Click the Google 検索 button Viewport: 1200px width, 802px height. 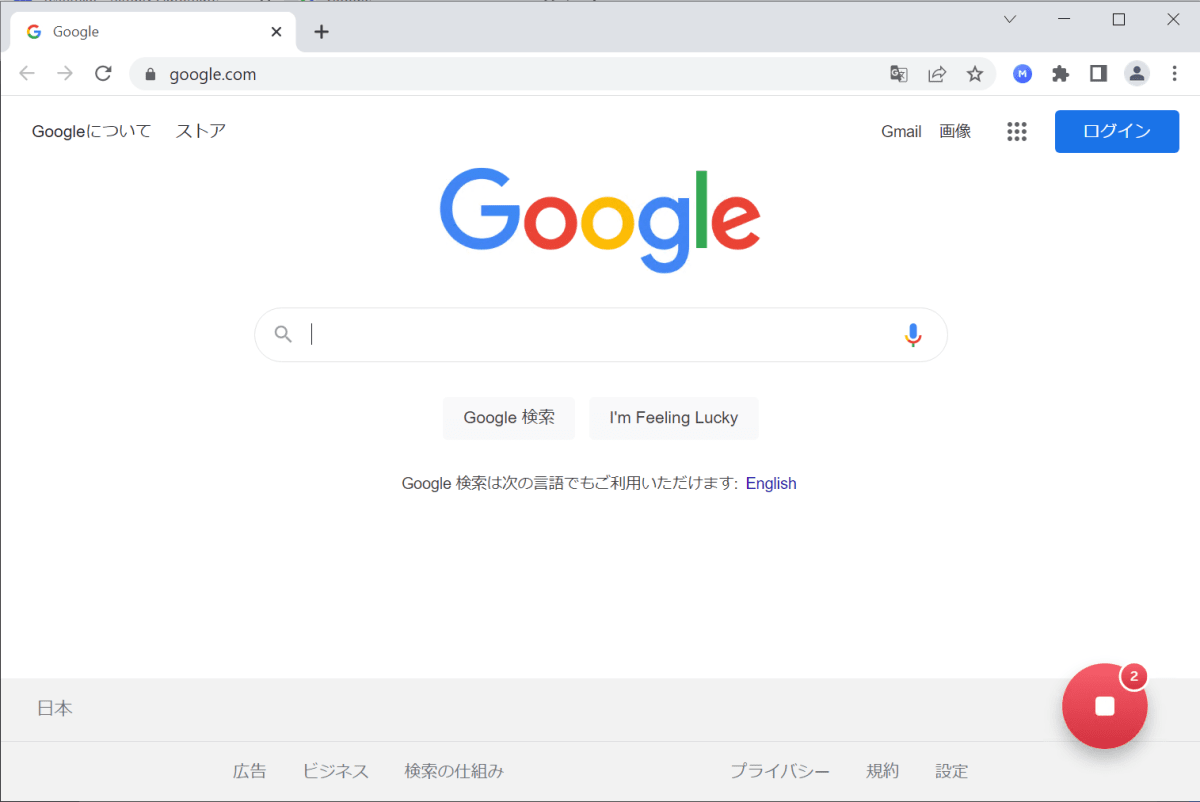point(509,418)
